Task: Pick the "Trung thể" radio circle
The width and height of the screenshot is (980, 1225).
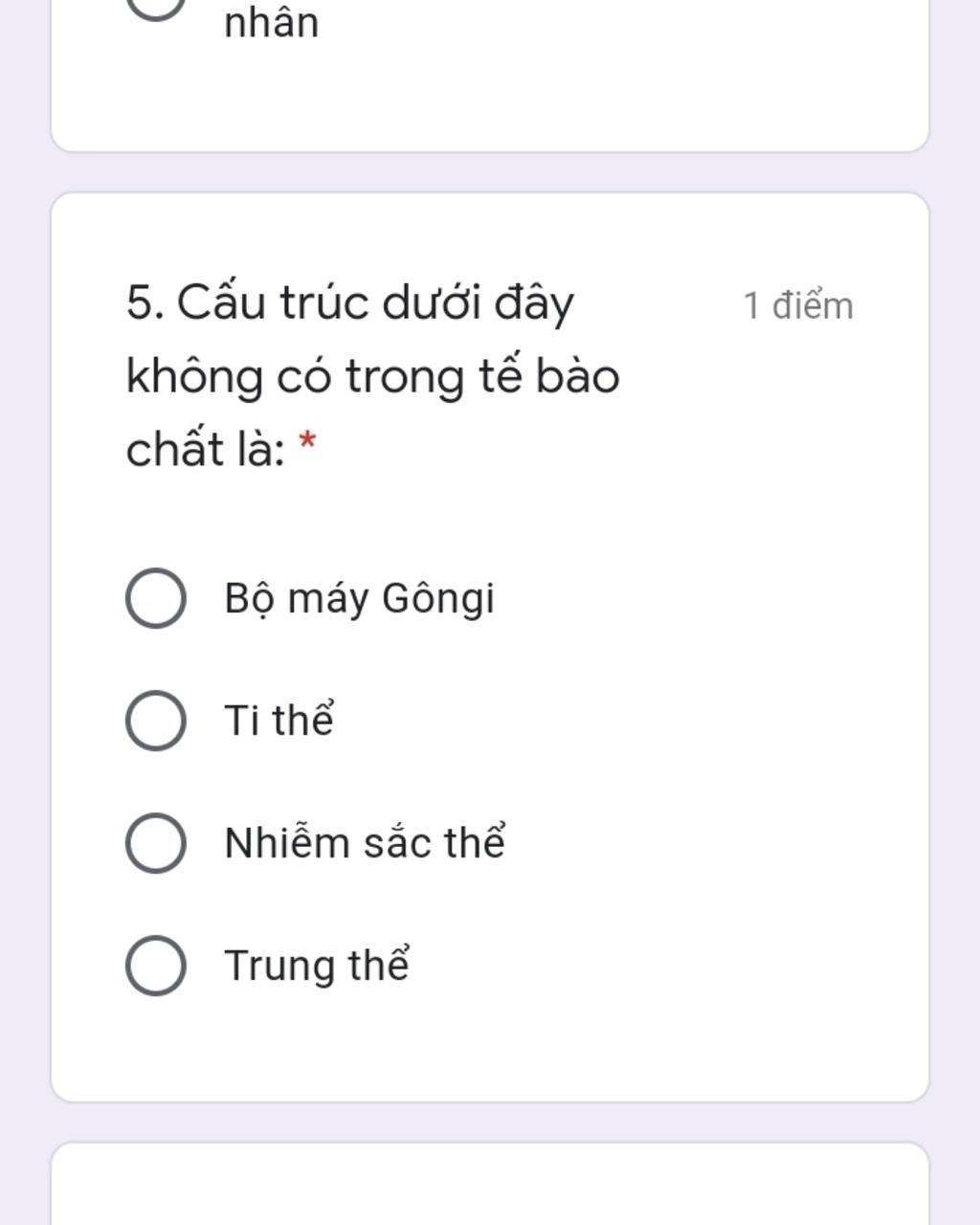Action: click(x=156, y=966)
